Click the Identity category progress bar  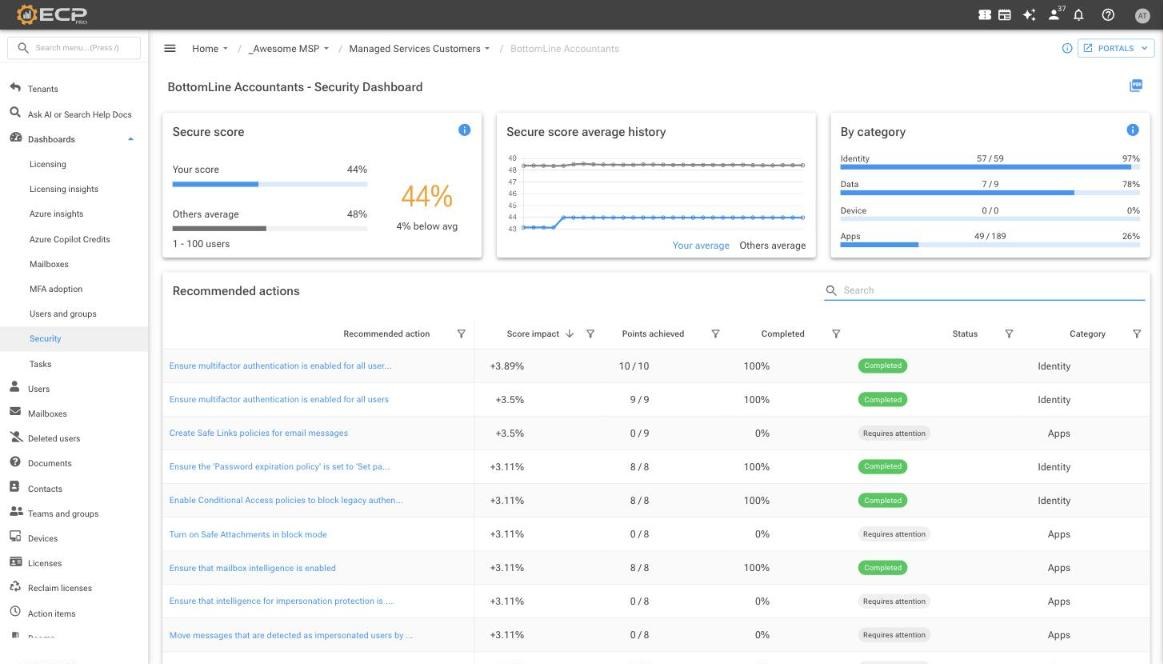point(989,167)
